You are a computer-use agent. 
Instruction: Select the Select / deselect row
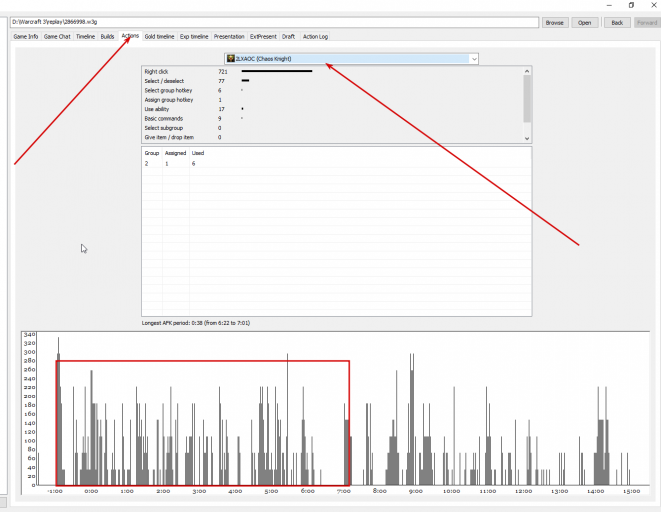click(332, 81)
